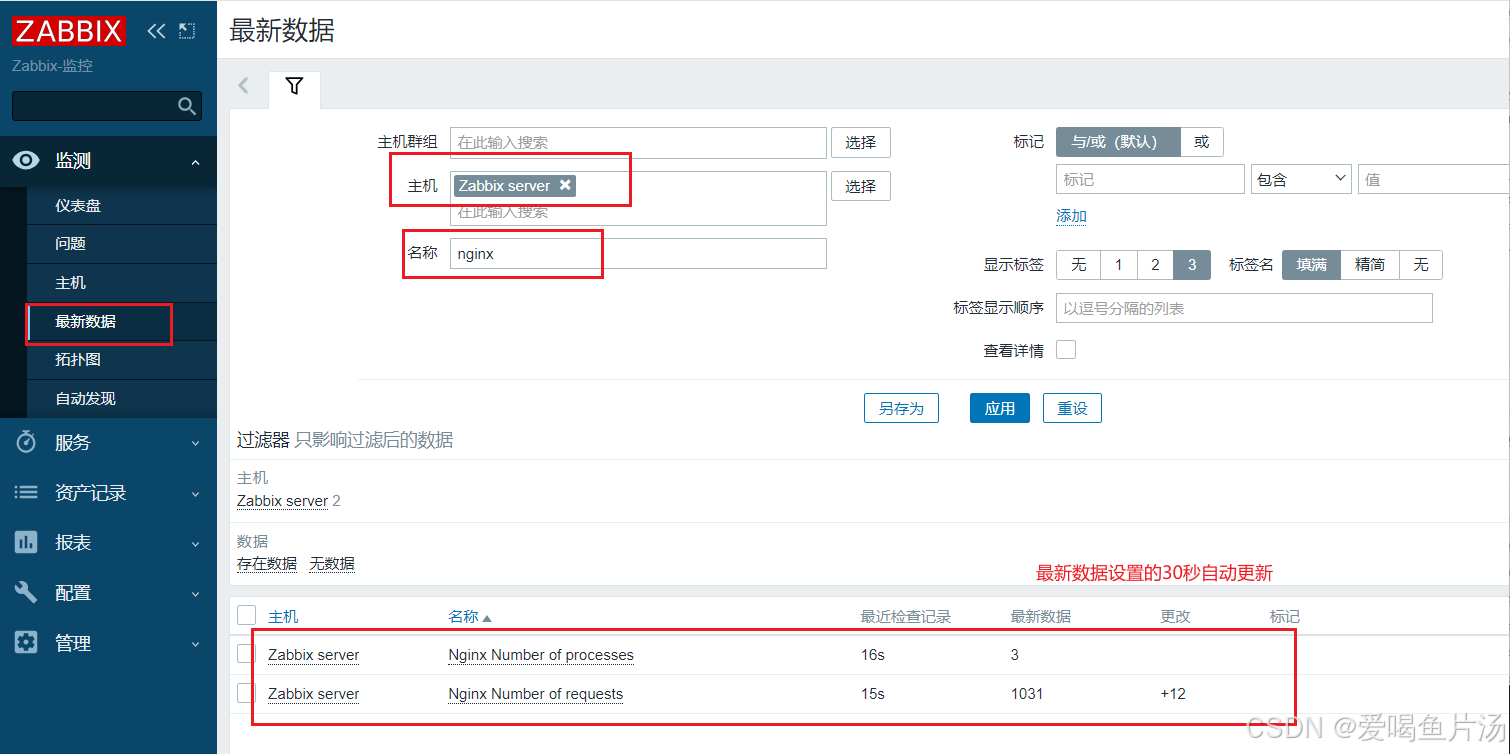Viewport: 1510px width, 754px height.
Task: Expand the 管理 menu section
Action: [195, 644]
